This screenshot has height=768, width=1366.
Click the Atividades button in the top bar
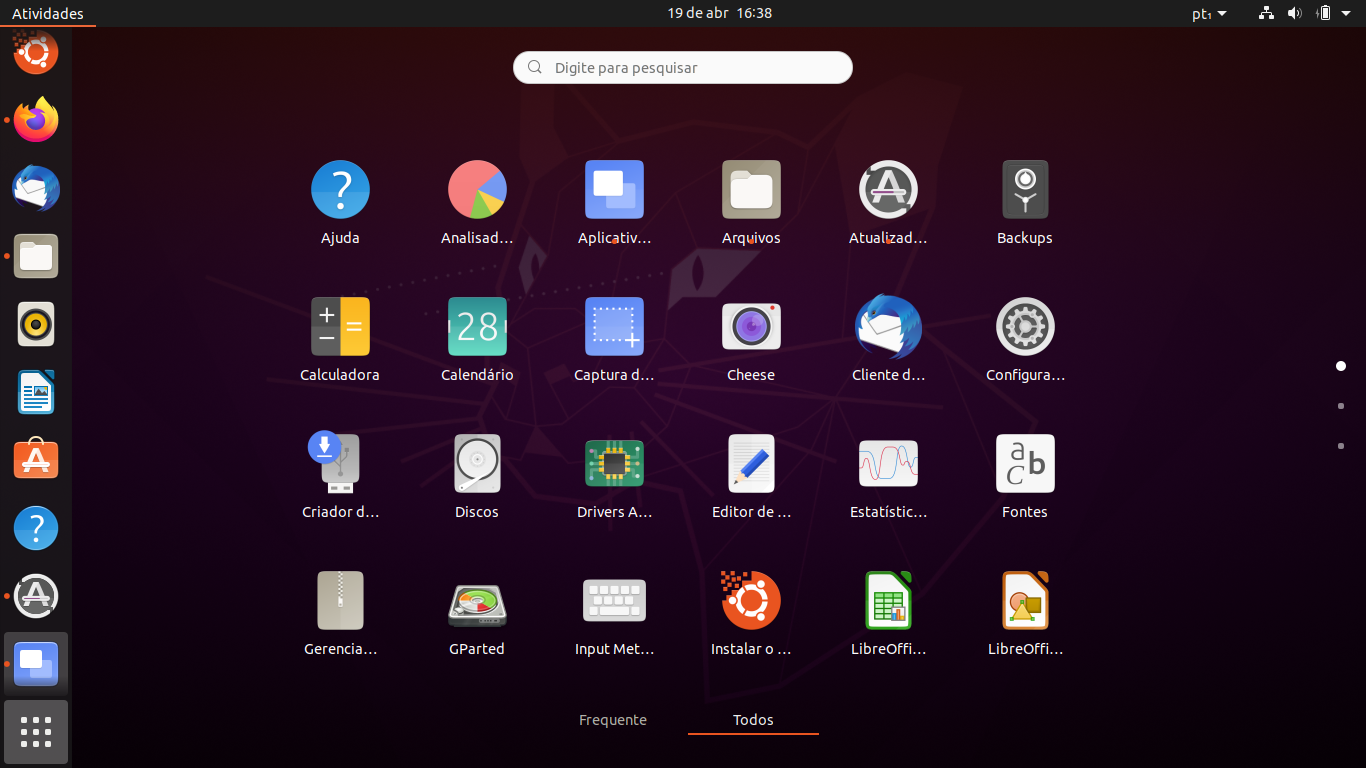tap(48, 13)
